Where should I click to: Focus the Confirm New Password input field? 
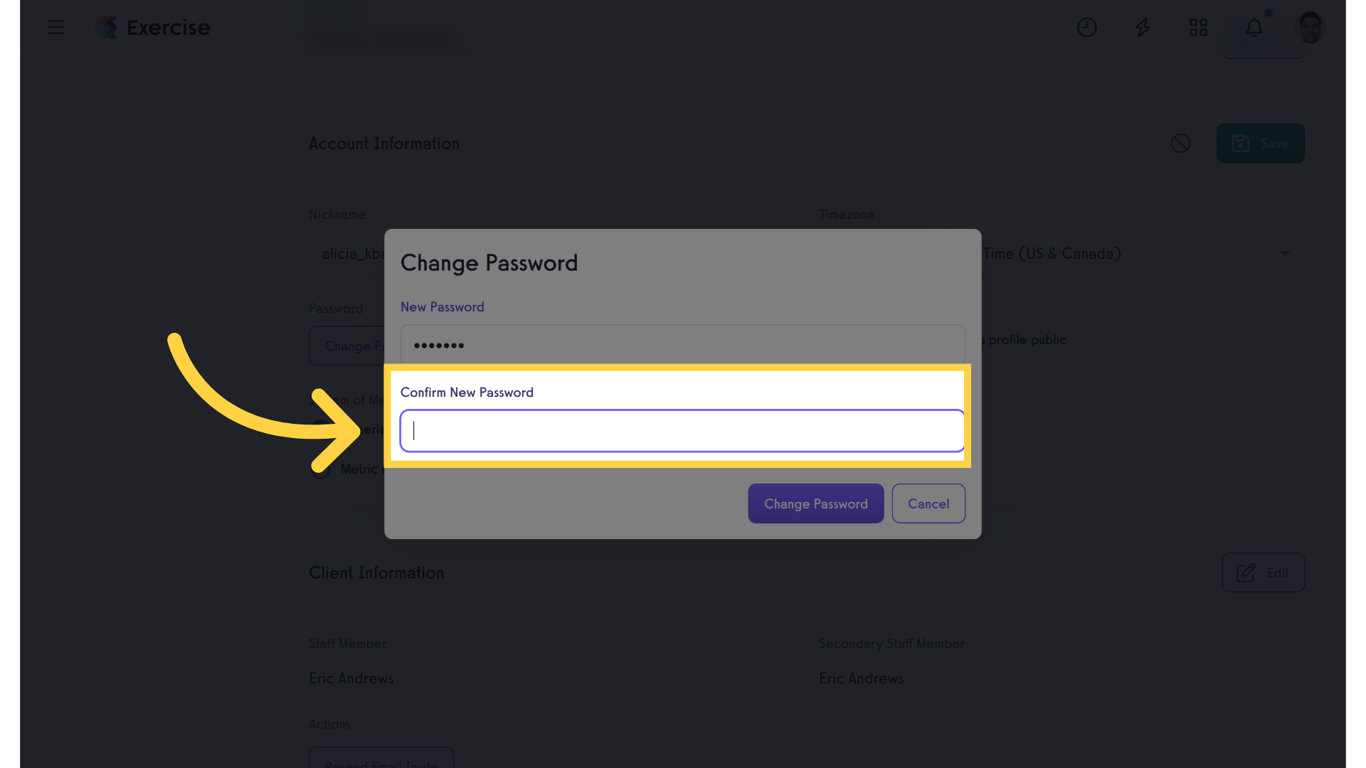point(682,430)
